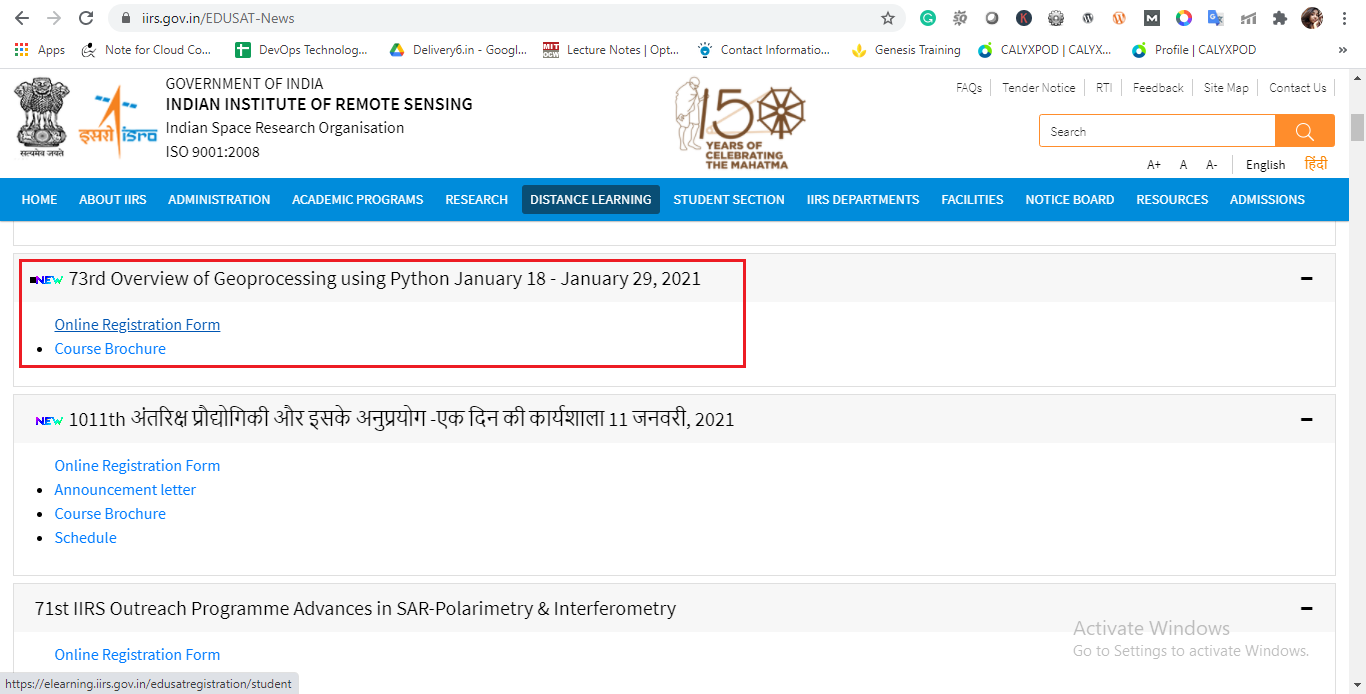Click the Gmail extension icon
Screen dimensions: 1366x694
1151,18
